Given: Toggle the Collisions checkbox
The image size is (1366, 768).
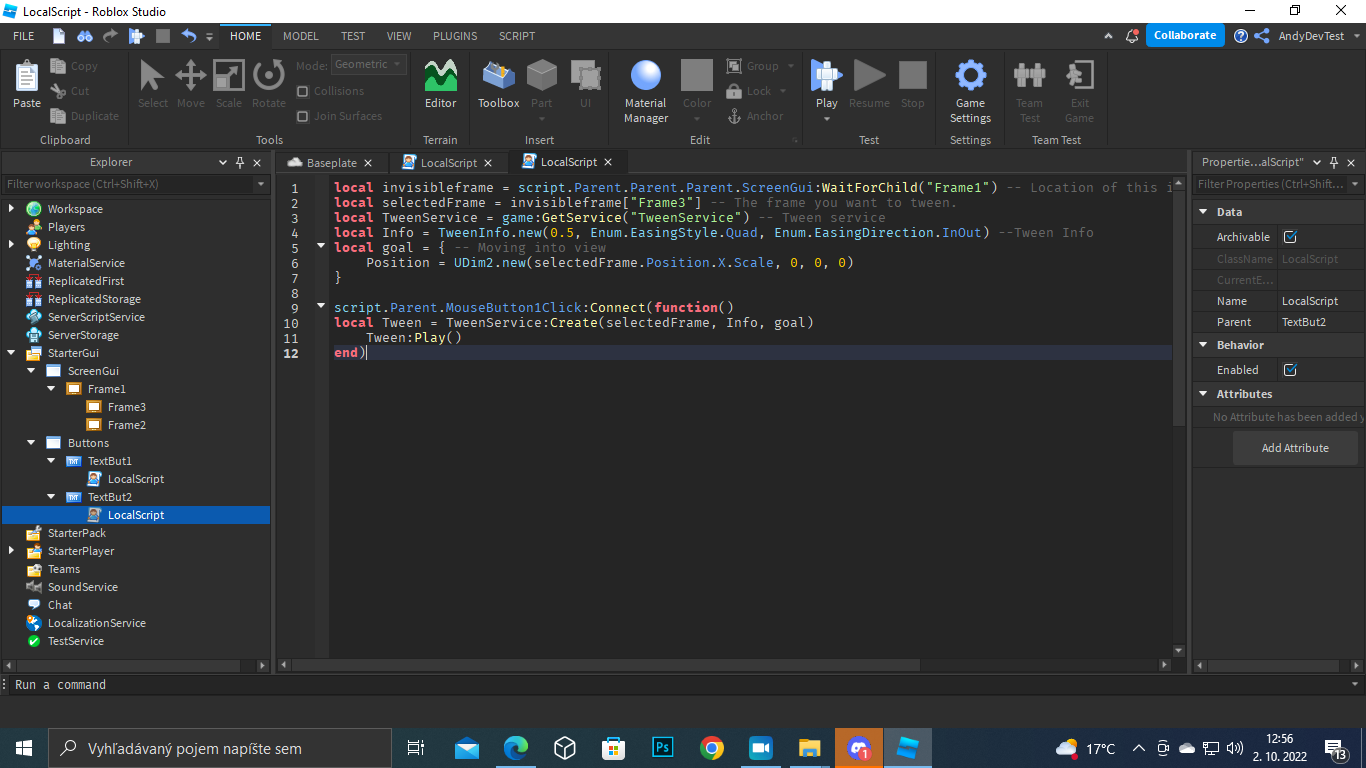Looking at the screenshot, I should click(x=303, y=91).
